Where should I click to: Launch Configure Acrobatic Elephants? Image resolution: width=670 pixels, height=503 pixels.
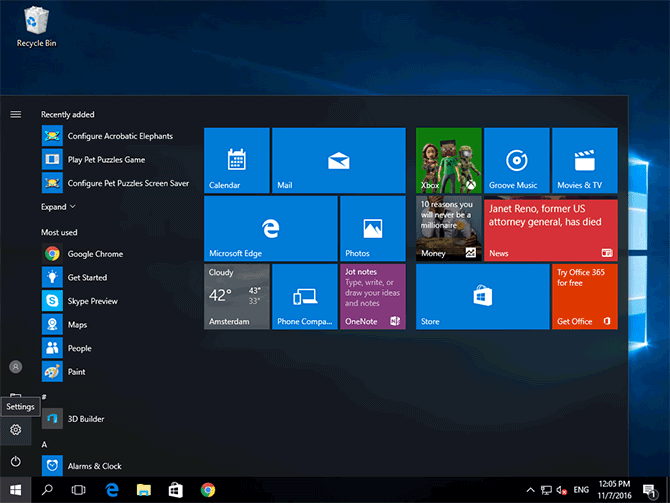pyautogui.click(x=115, y=136)
